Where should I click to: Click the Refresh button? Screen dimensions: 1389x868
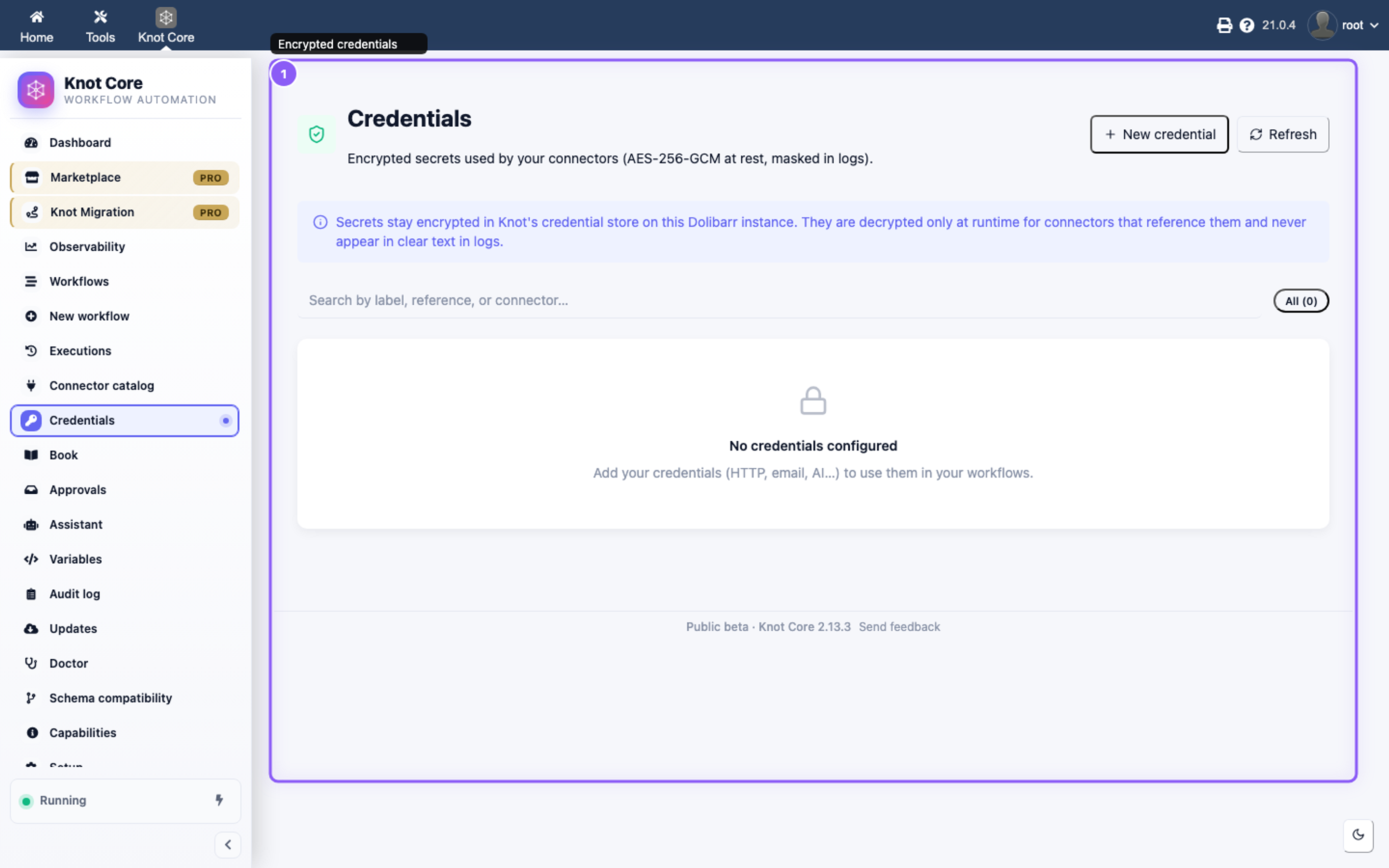coord(1283,135)
